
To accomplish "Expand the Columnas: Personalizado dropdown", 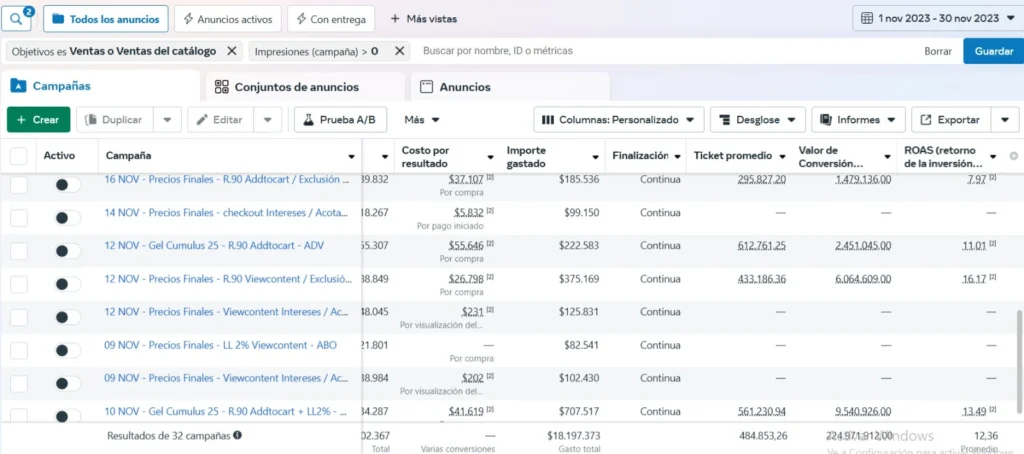I will pos(619,120).
